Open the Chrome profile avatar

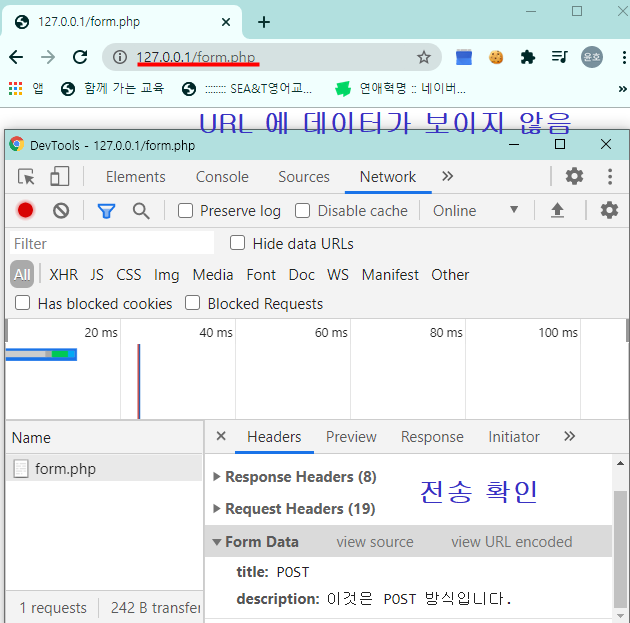click(x=591, y=57)
